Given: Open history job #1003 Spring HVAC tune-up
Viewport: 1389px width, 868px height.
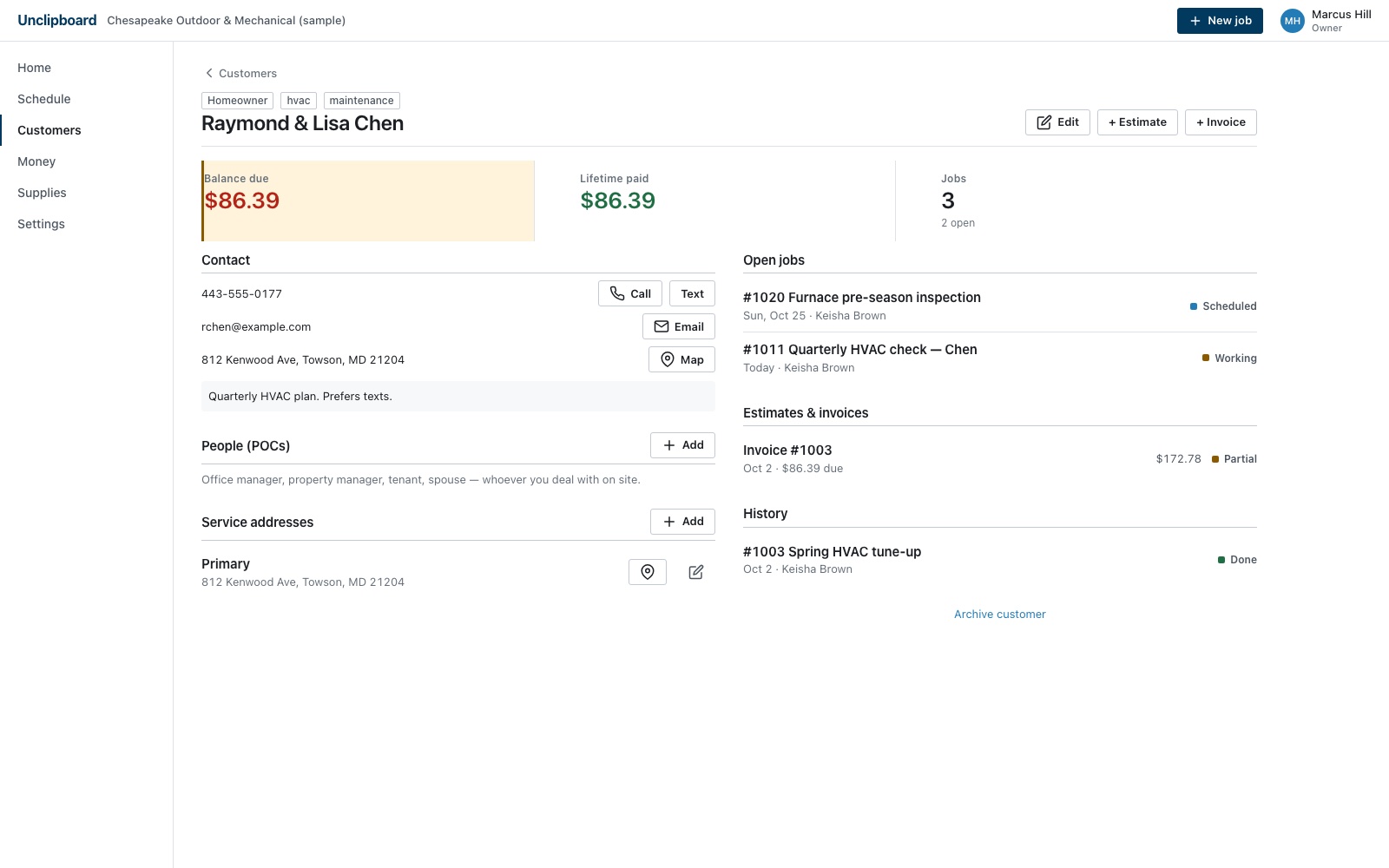Looking at the screenshot, I should click(x=1000, y=560).
